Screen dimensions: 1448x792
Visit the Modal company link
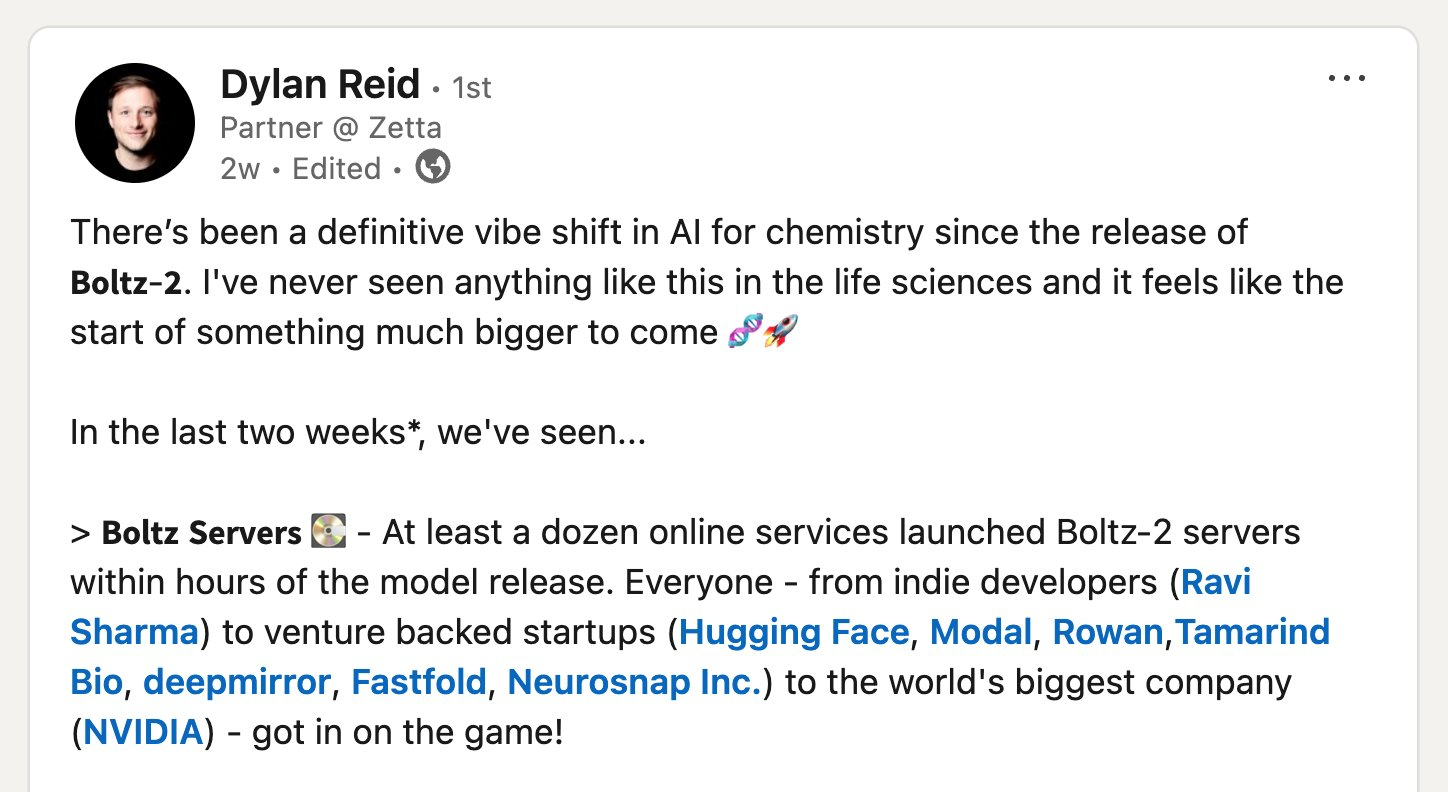click(980, 632)
